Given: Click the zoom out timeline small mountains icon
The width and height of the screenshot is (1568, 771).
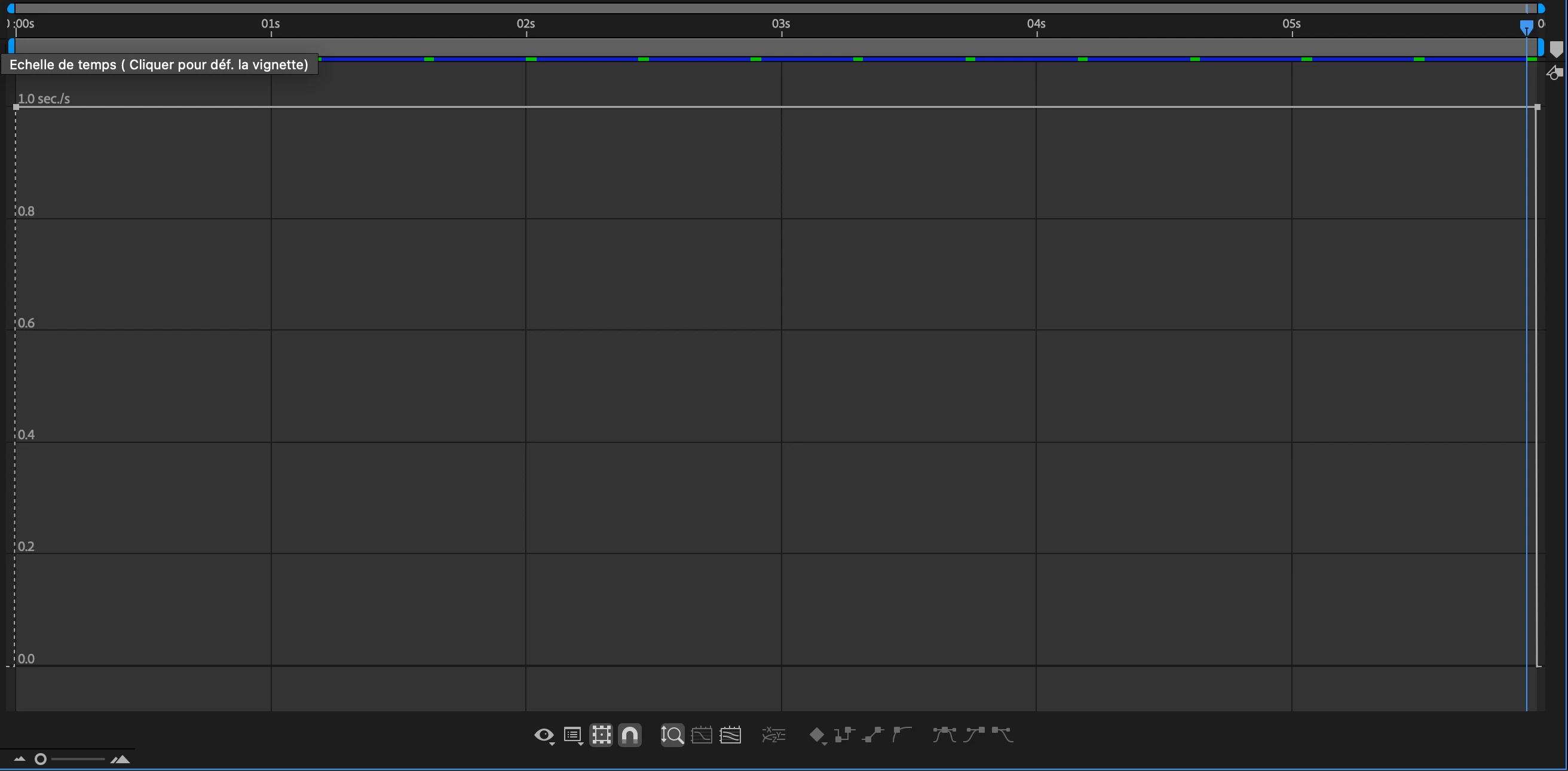Looking at the screenshot, I should pos(20,759).
